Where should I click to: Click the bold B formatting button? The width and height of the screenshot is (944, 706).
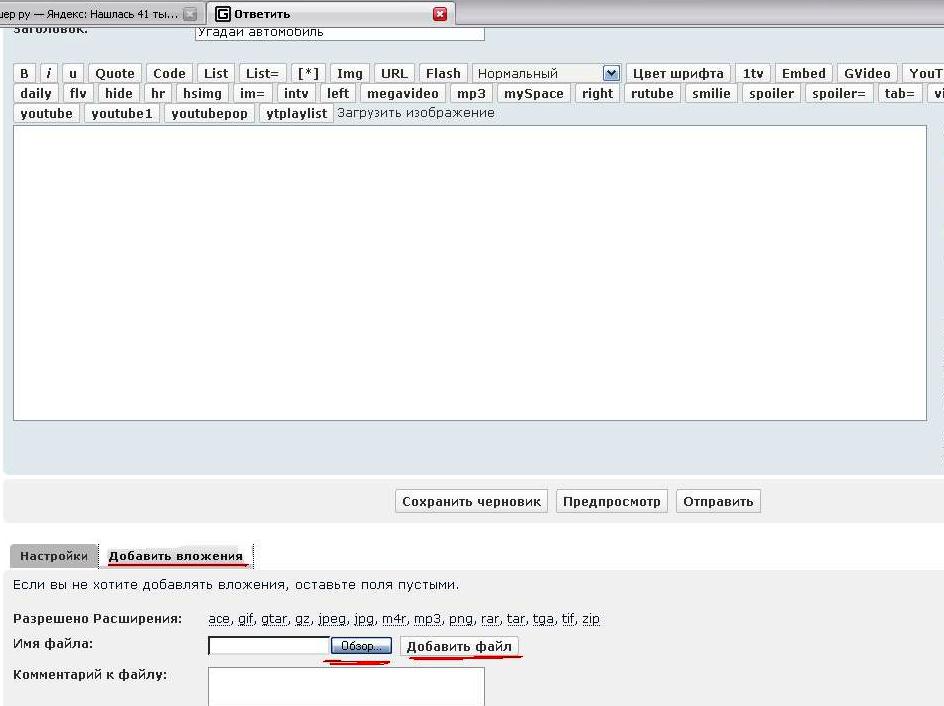(25, 73)
